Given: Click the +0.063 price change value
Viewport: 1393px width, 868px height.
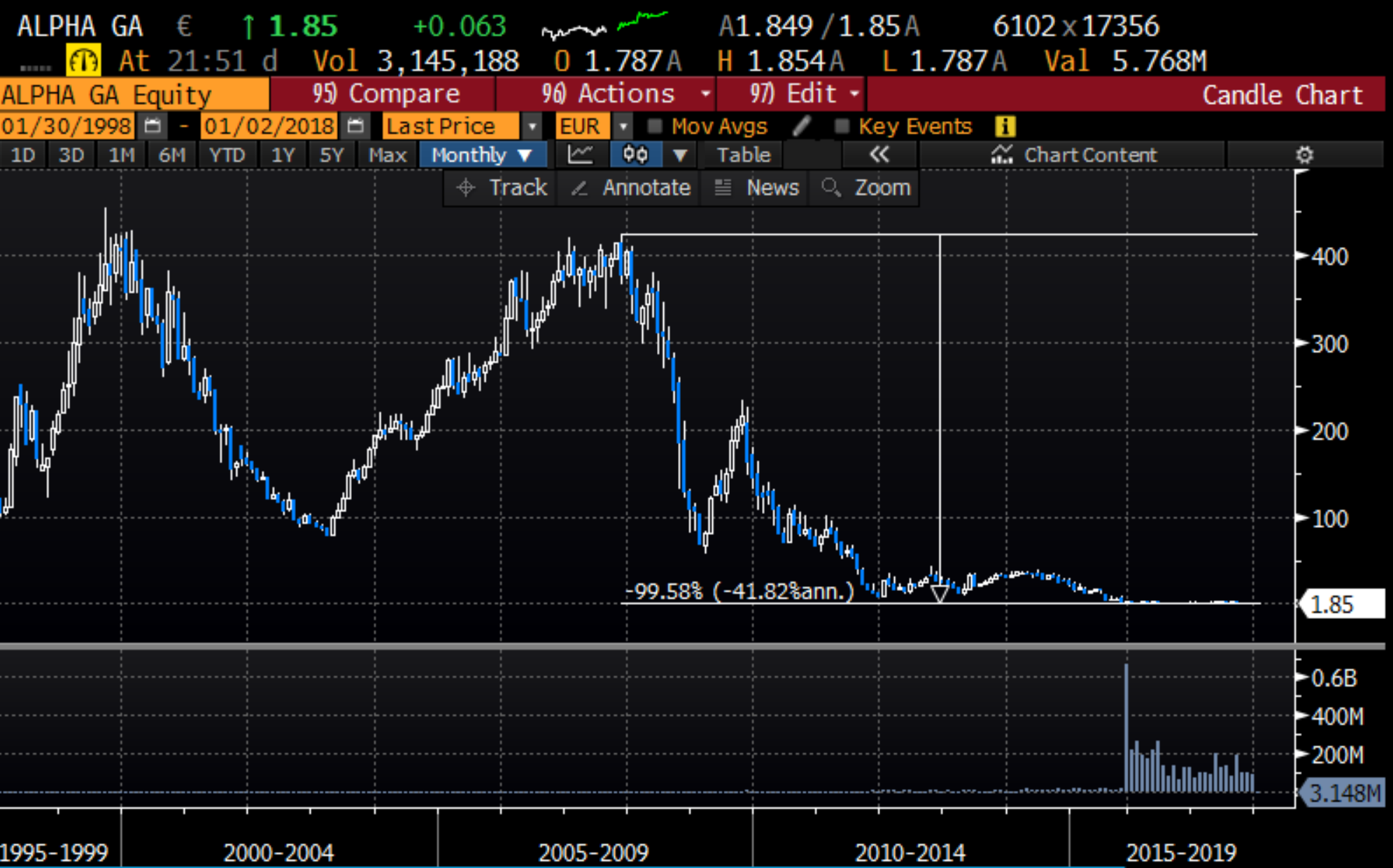Looking at the screenshot, I should (459, 27).
